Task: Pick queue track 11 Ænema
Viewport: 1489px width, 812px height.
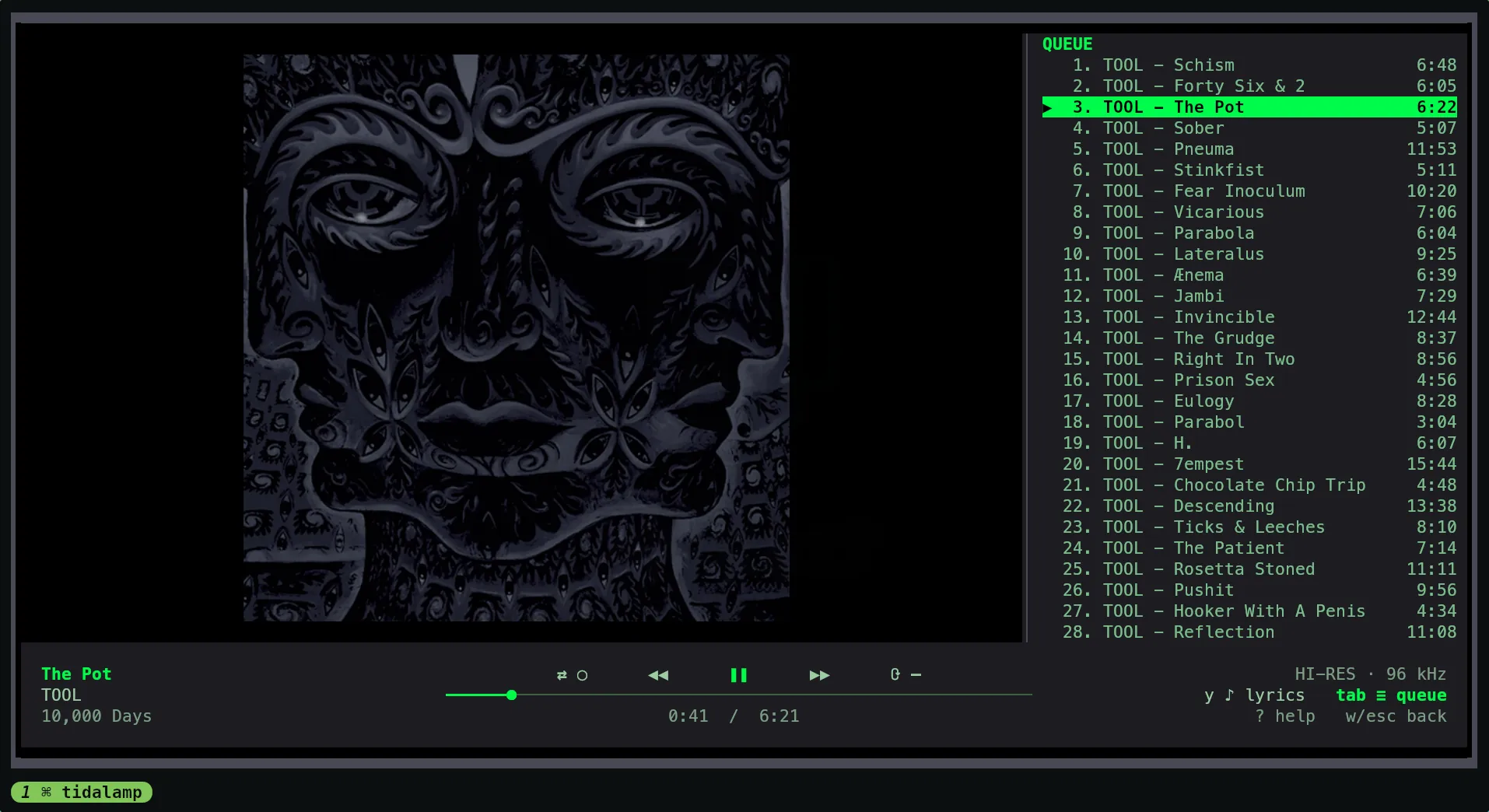Action: coord(1249,275)
